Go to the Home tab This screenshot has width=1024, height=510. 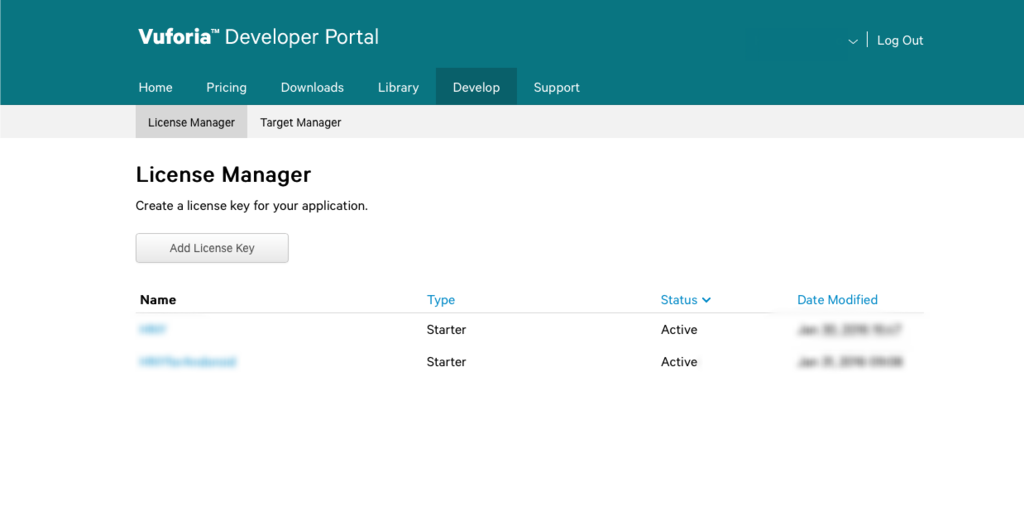(x=155, y=87)
